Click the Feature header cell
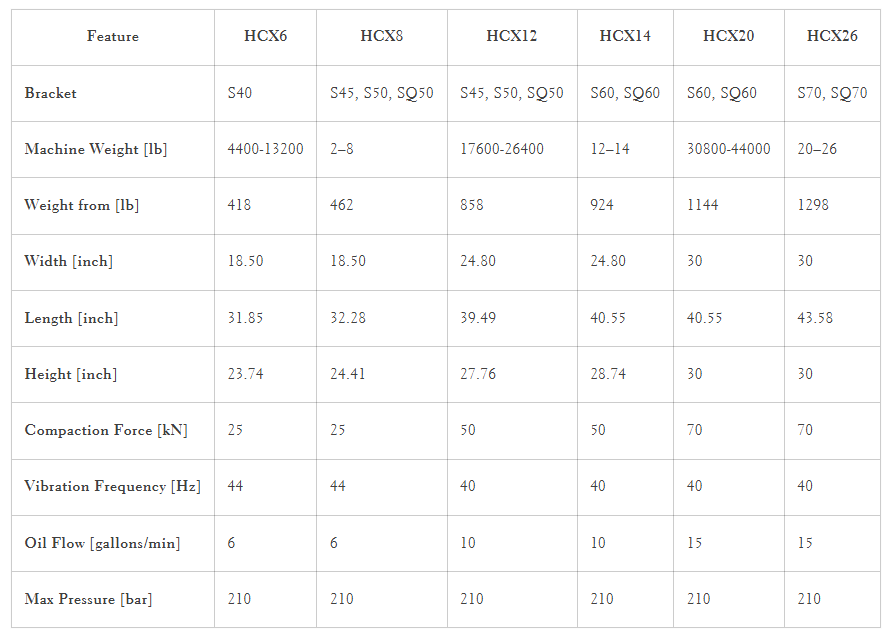Viewport: 887px width, 638px height. tap(113, 36)
